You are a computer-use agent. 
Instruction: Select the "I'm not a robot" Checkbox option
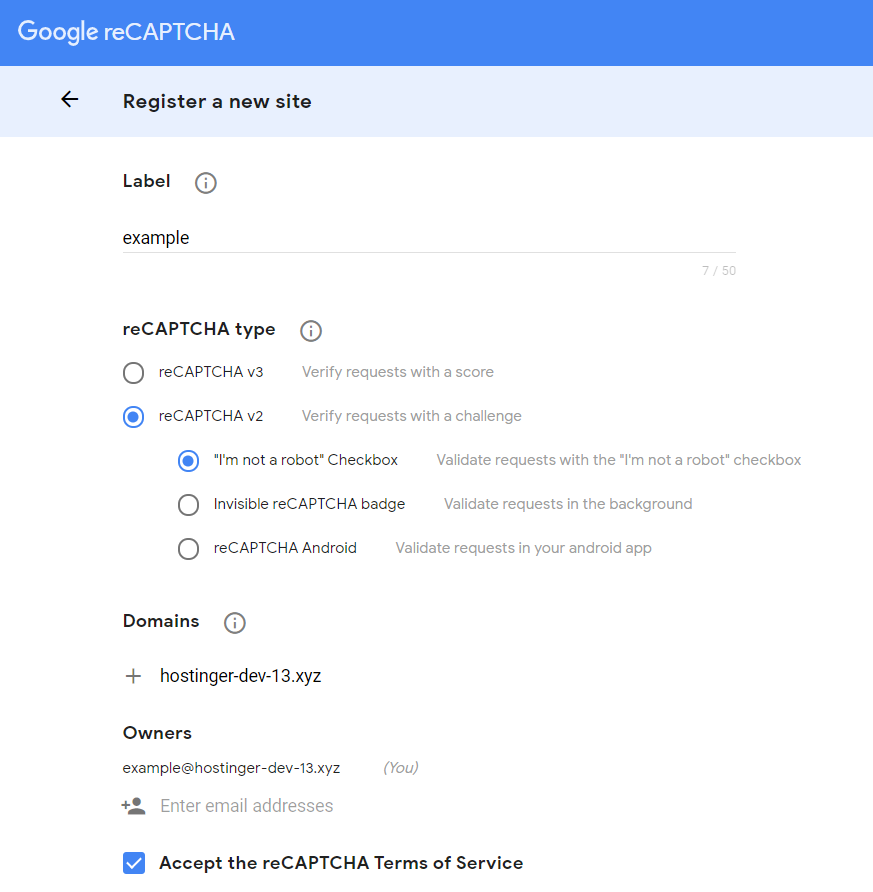click(188, 460)
